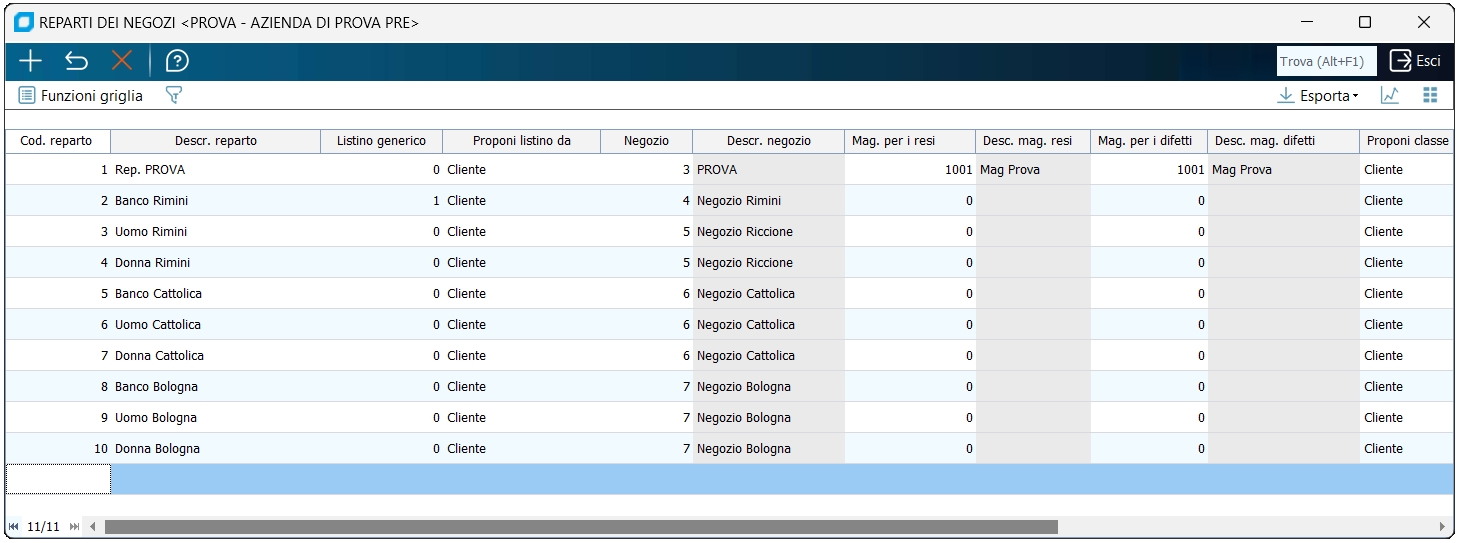
Task: Click Mag. per i difetti header
Action: 1149,141
